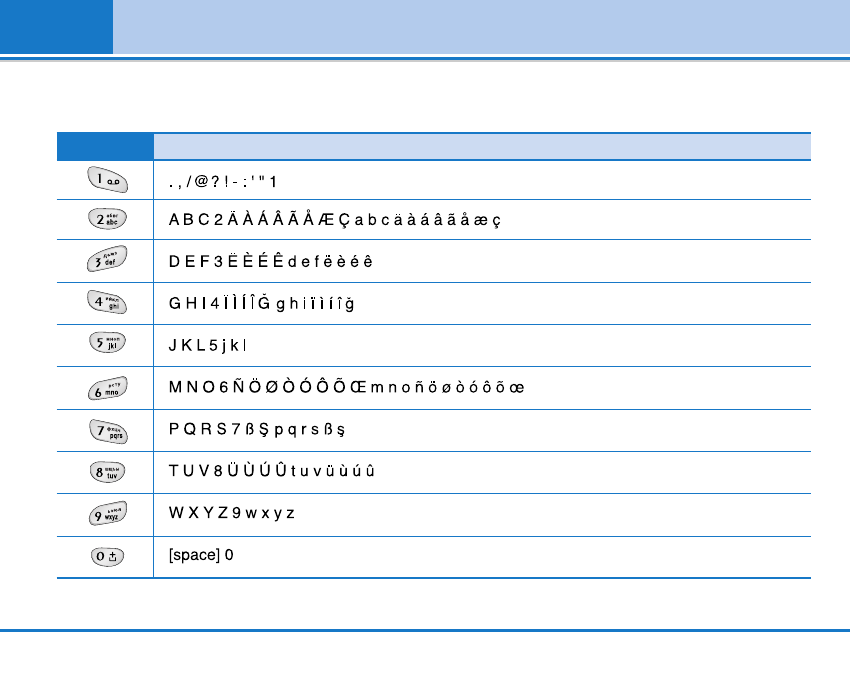
Task: Select the punctuation characters row ending in 1
Action: pos(223,181)
